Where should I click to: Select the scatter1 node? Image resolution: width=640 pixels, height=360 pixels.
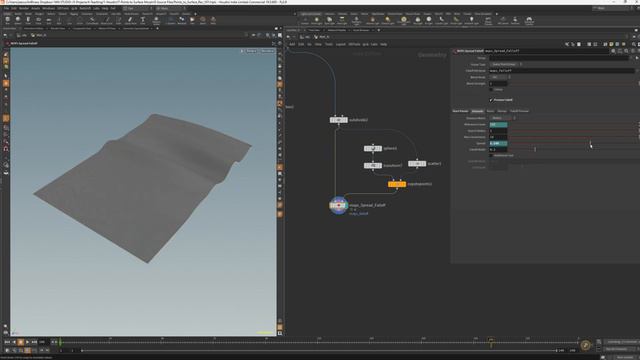click(417, 164)
